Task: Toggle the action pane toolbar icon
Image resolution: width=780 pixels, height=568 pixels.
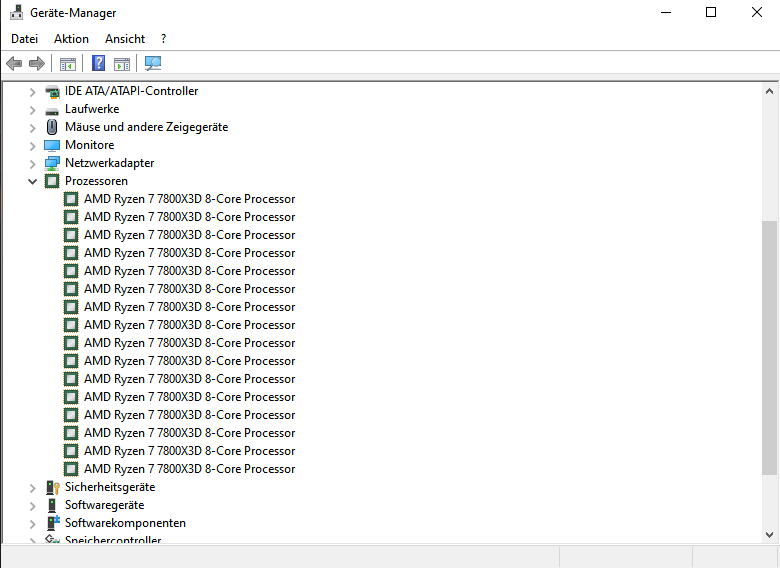Action: (121, 64)
